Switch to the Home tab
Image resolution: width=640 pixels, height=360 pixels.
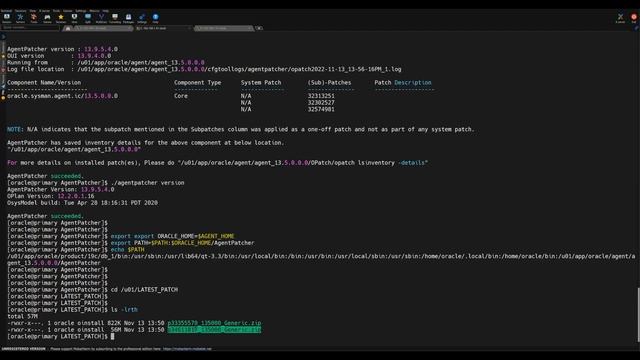[68, 28]
